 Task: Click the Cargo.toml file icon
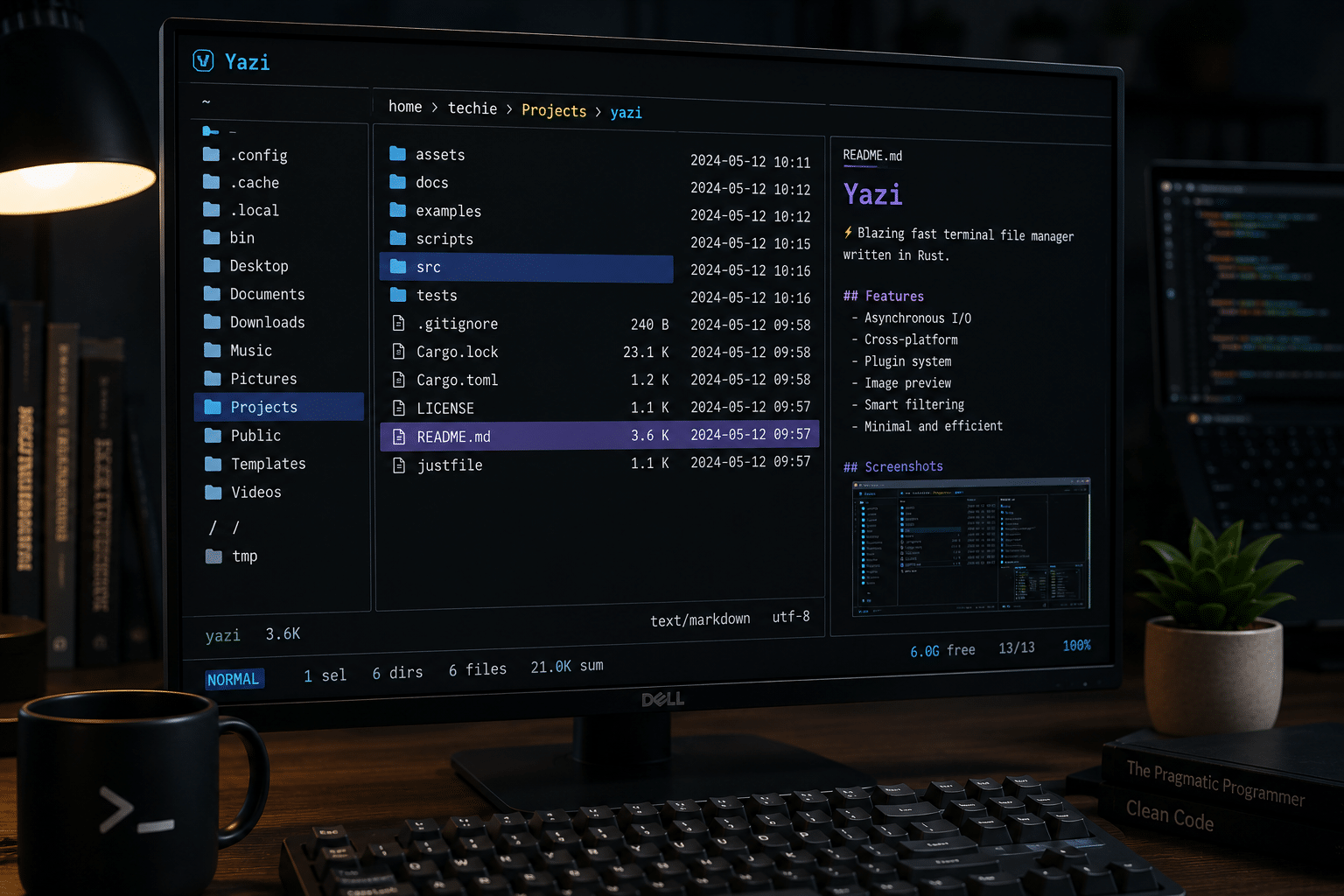[398, 380]
